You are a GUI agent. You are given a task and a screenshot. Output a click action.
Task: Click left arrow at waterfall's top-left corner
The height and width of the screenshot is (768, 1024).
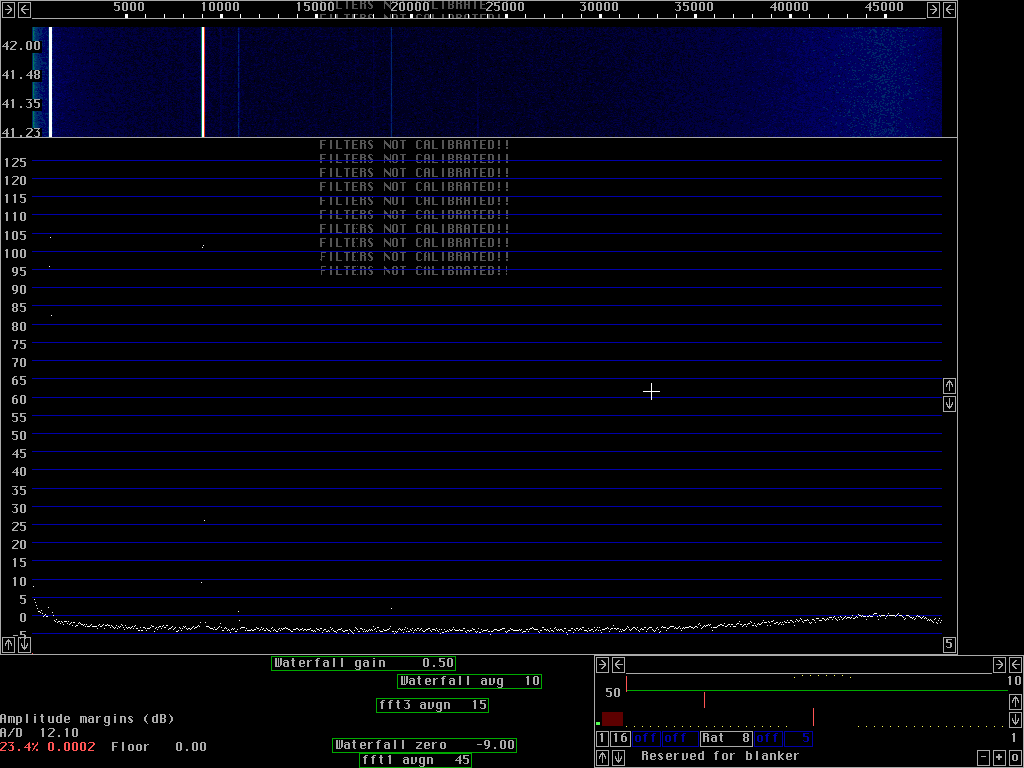(24, 9)
